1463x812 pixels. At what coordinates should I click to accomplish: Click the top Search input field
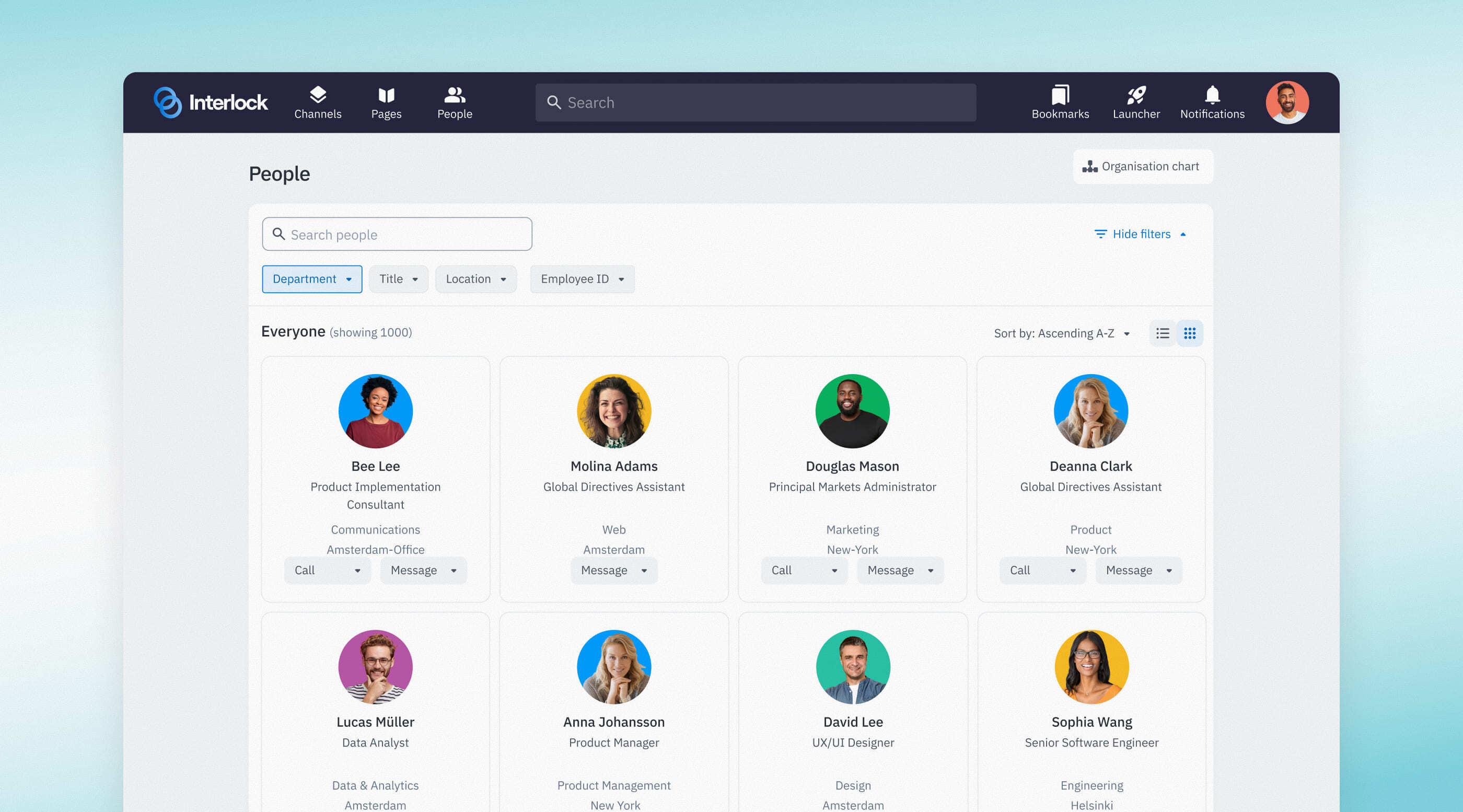click(756, 102)
